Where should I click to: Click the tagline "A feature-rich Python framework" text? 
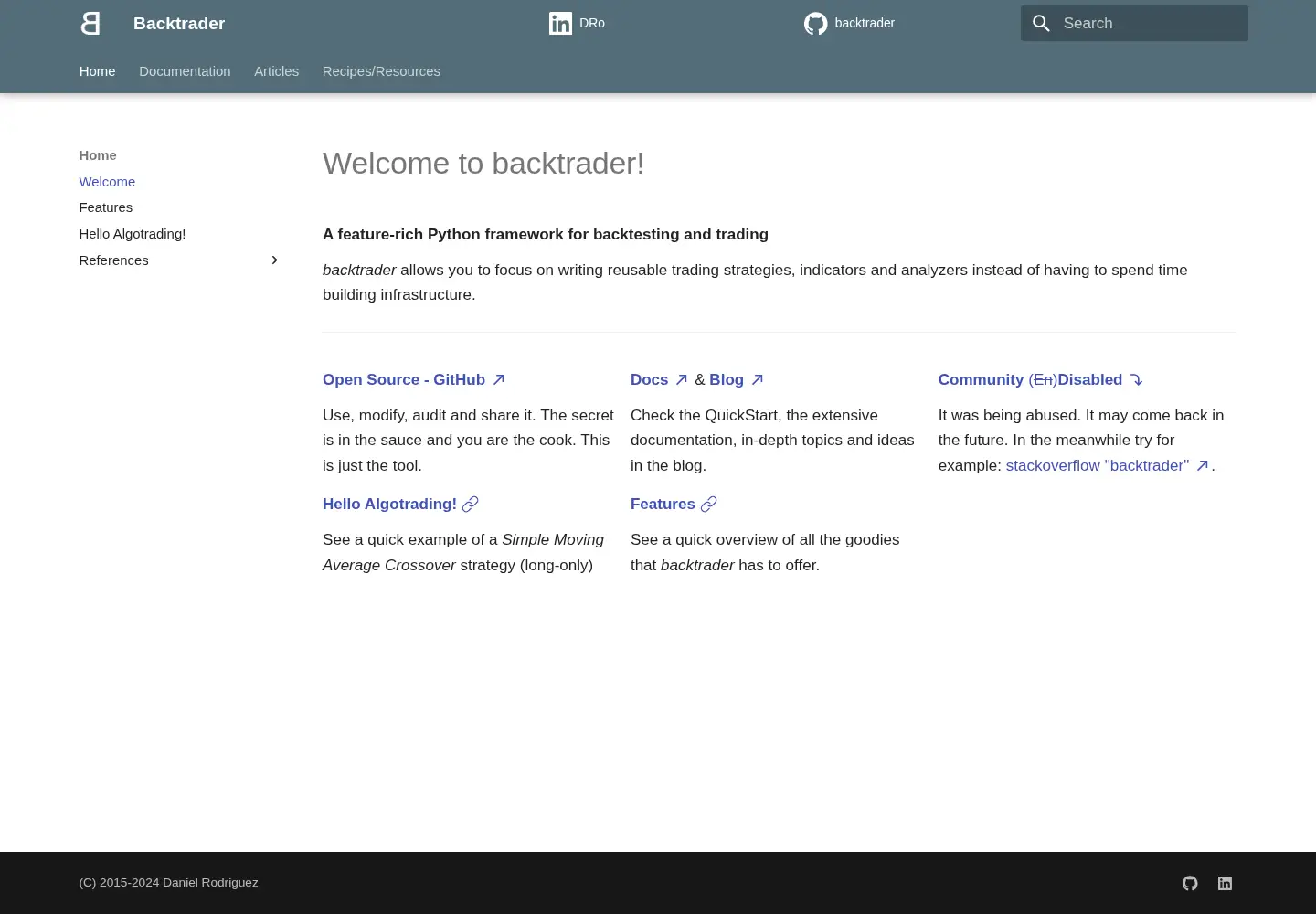546,234
